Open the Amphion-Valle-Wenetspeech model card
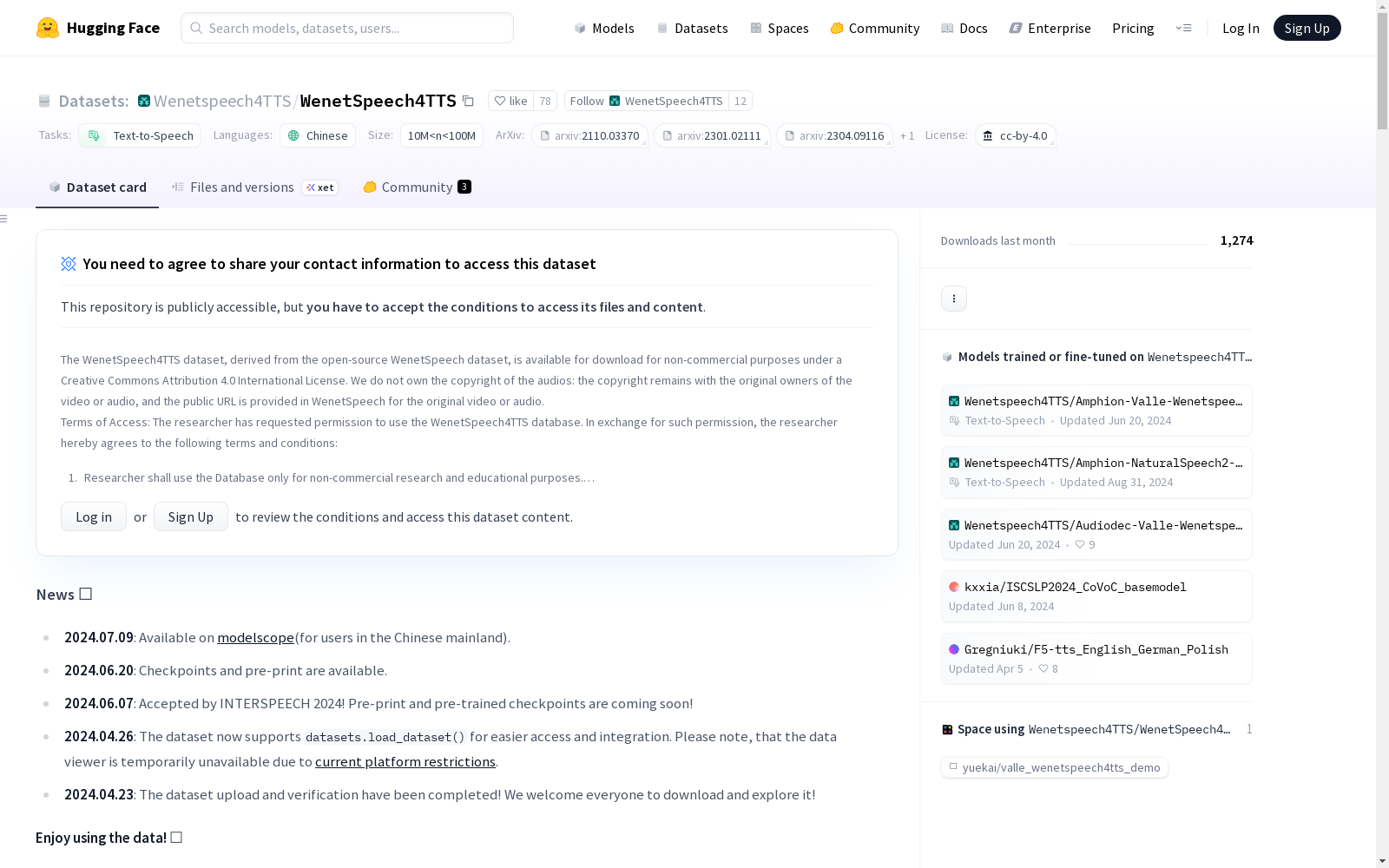The image size is (1389, 868). click(x=1096, y=410)
